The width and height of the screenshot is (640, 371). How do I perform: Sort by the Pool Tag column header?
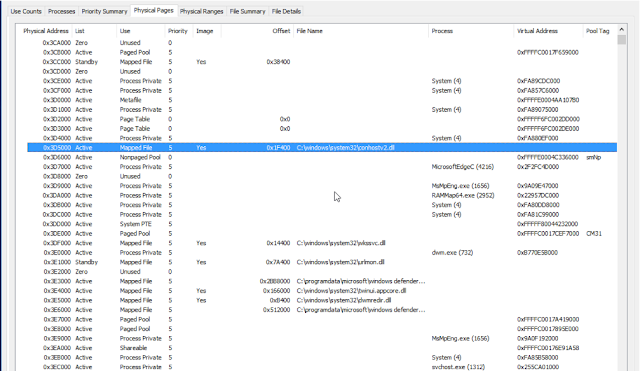click(x=598, y=31)
